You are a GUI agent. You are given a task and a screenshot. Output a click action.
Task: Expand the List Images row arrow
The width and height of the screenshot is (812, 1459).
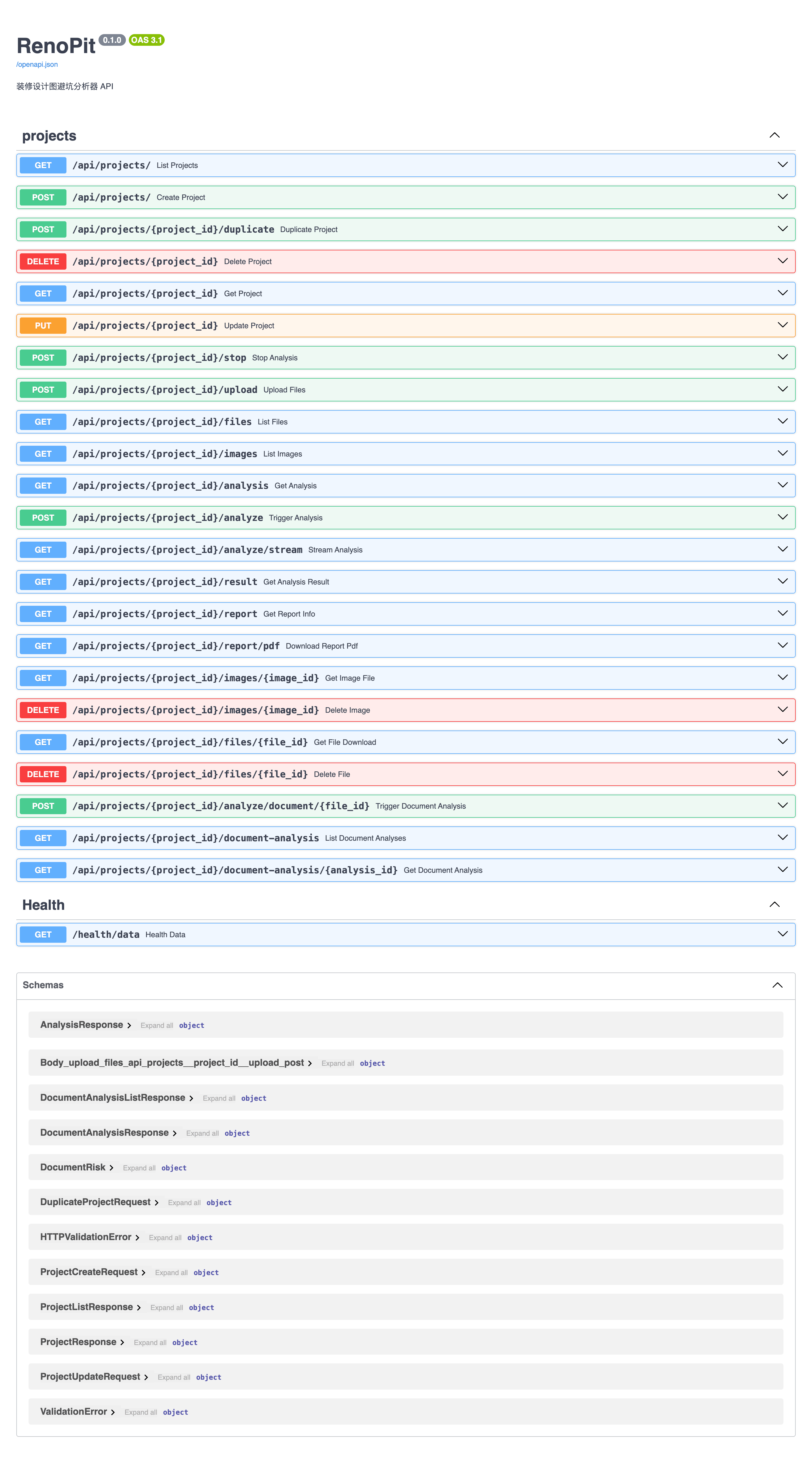[x=783, y=454]
